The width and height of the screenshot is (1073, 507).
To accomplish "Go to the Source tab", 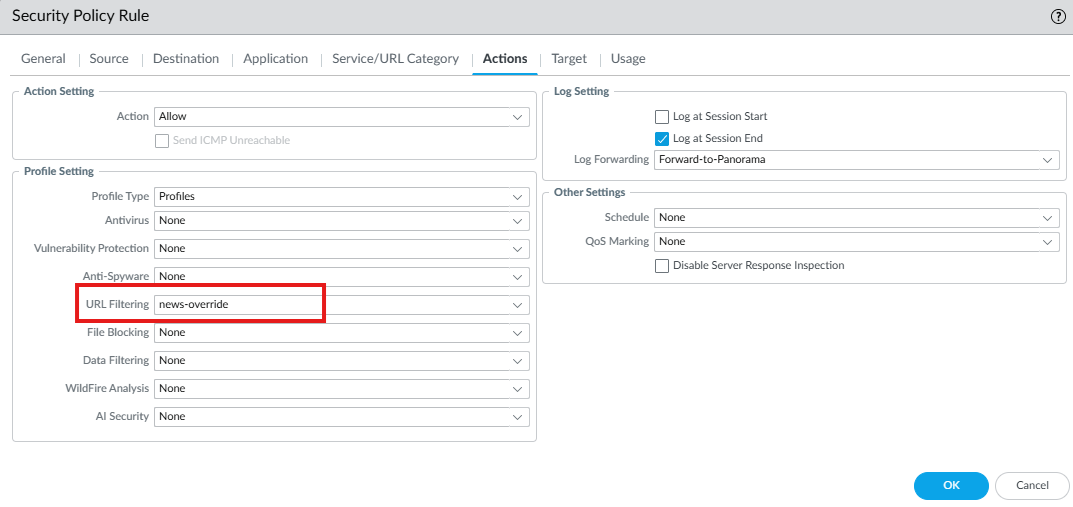I will pyautogui.click(x=109, y=59).
